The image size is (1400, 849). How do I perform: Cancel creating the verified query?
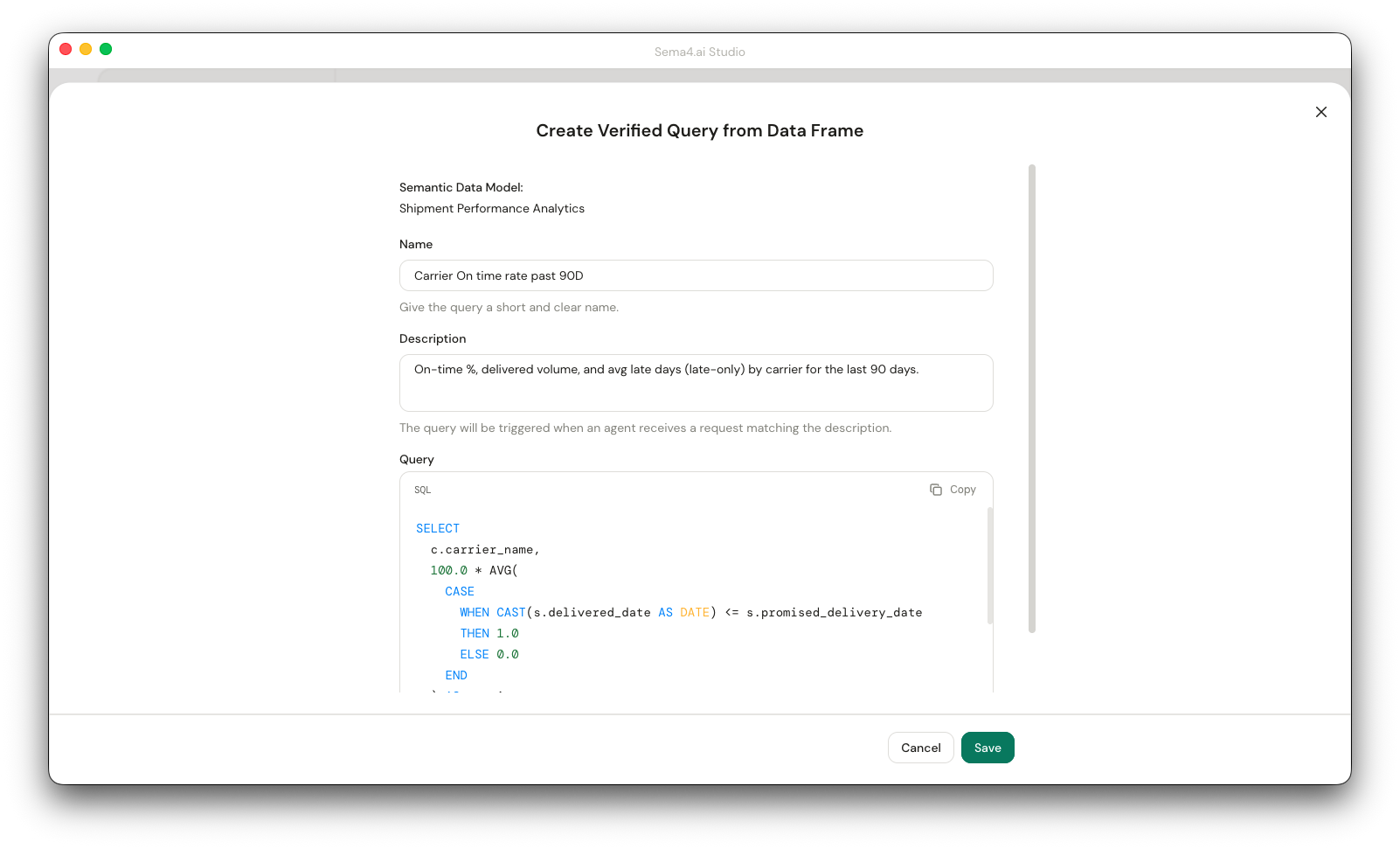pos(920,748)
